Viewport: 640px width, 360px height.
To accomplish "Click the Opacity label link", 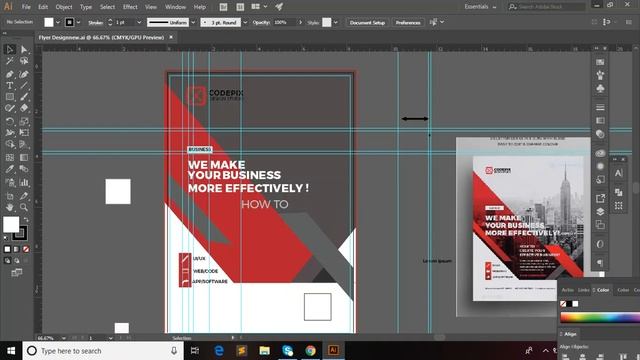I will (261, 22).
